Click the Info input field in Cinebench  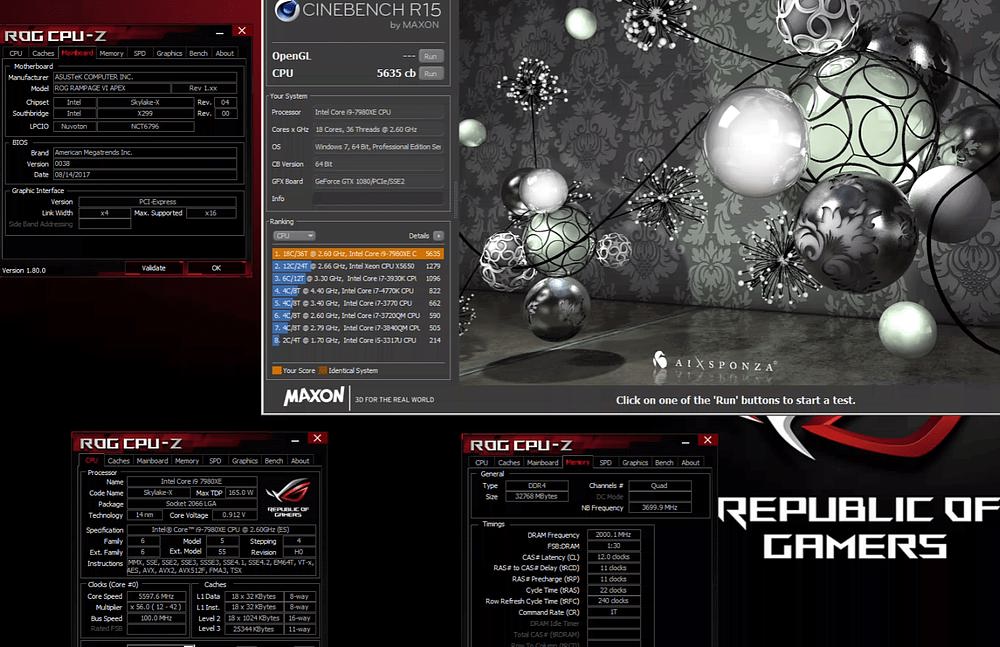(x=379, y=198)
